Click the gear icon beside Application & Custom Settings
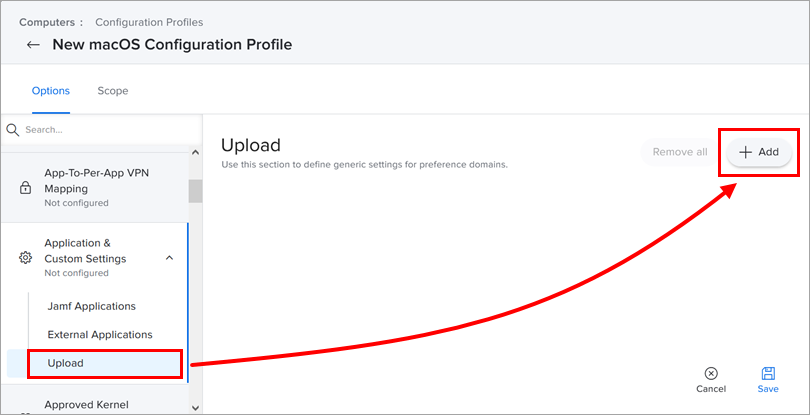 [26, 258]
